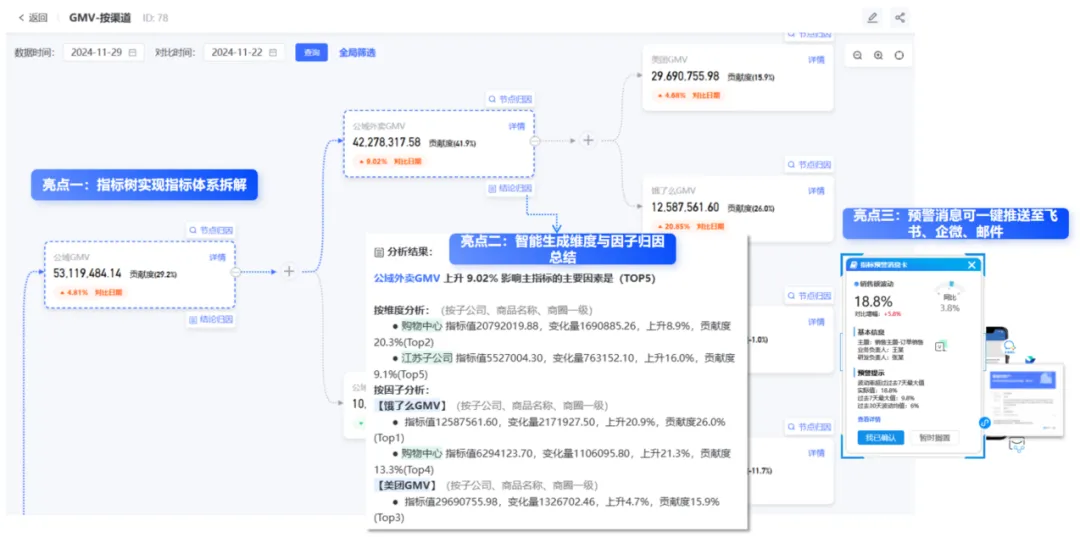The width and height of the screenshot is (1080, 537).
Task: Open the 数据时间 date picker 2024-11-29
Action: (x=103, y=52)
